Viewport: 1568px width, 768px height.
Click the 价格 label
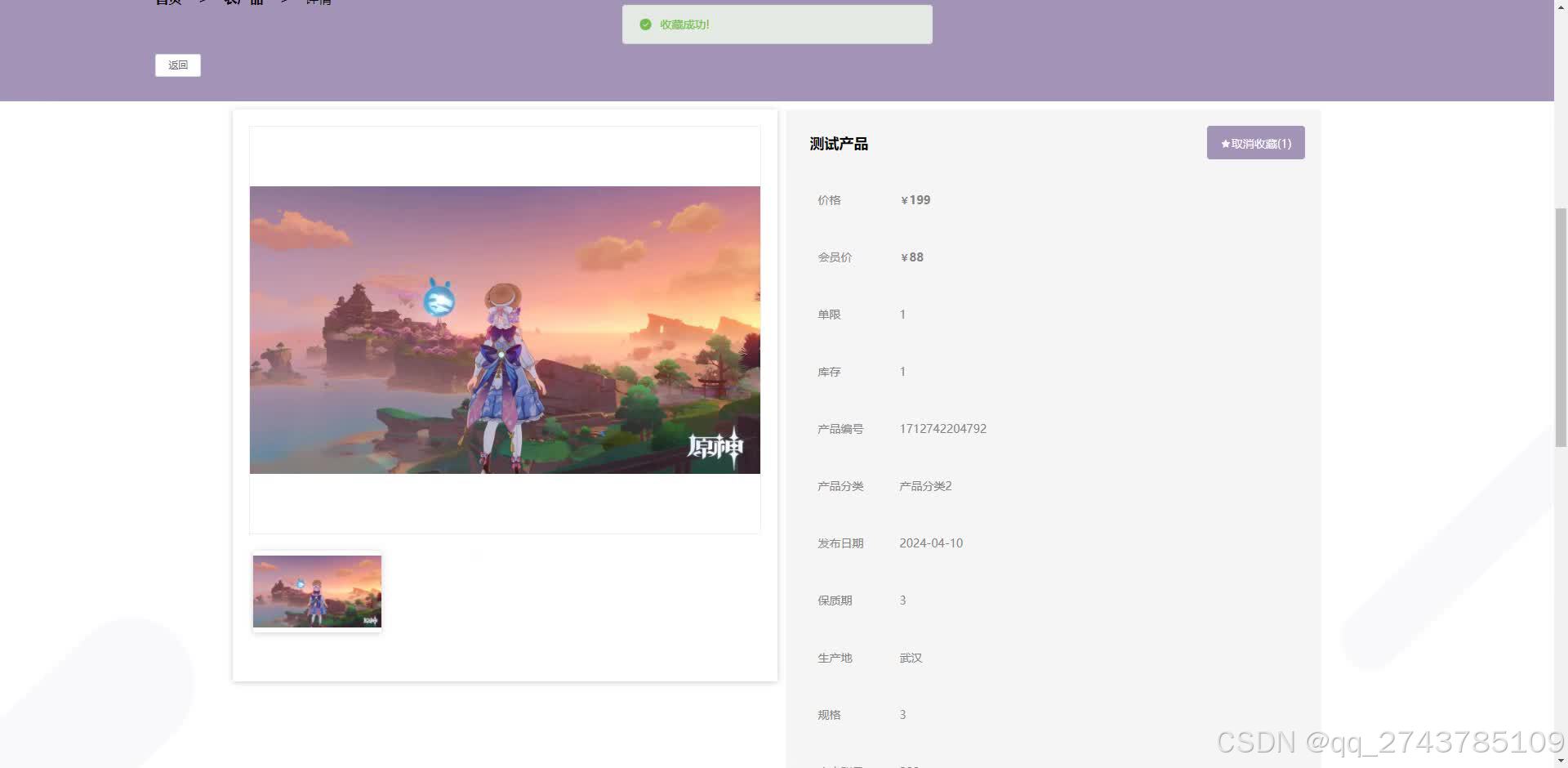(829, 200)
